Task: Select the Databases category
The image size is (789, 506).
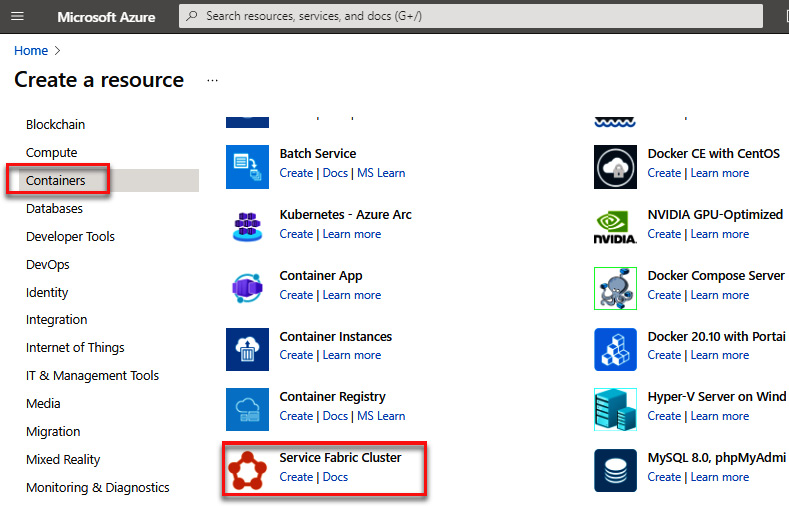Action: (54, 208)
